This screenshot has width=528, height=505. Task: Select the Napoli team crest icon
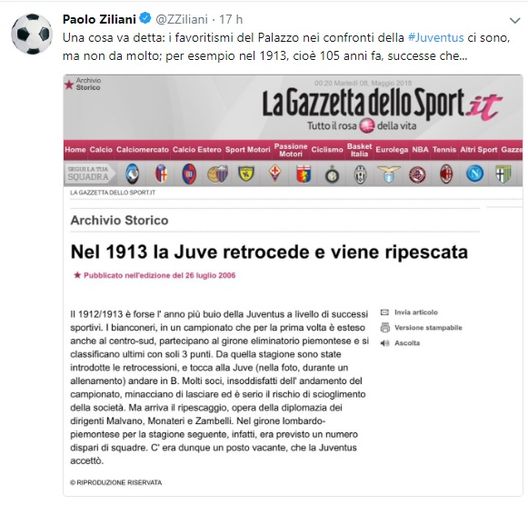click(x=475, y=174)
